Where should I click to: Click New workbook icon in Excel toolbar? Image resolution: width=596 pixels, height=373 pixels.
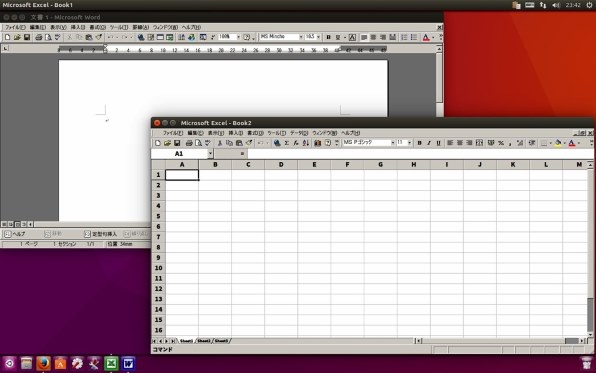(x=158, y=143)
